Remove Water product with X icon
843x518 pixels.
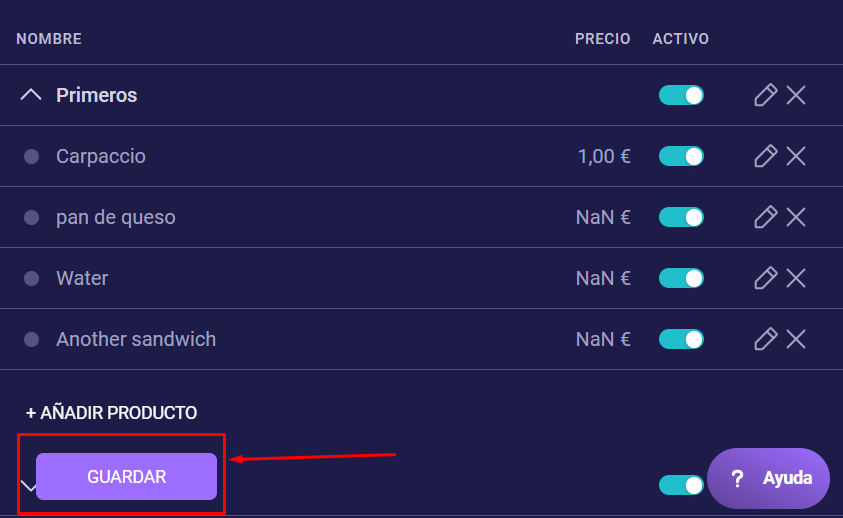click(x=796, y=278)
